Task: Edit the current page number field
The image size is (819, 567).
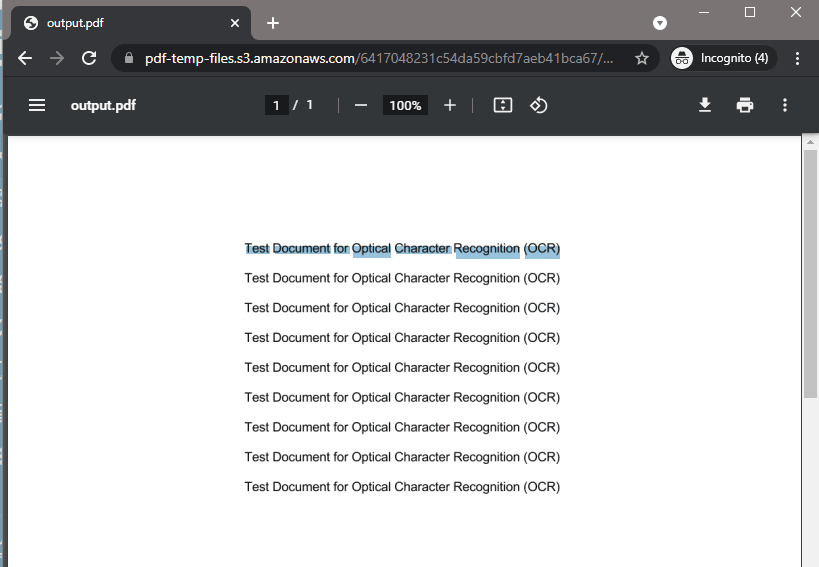Action: point(276,105)
